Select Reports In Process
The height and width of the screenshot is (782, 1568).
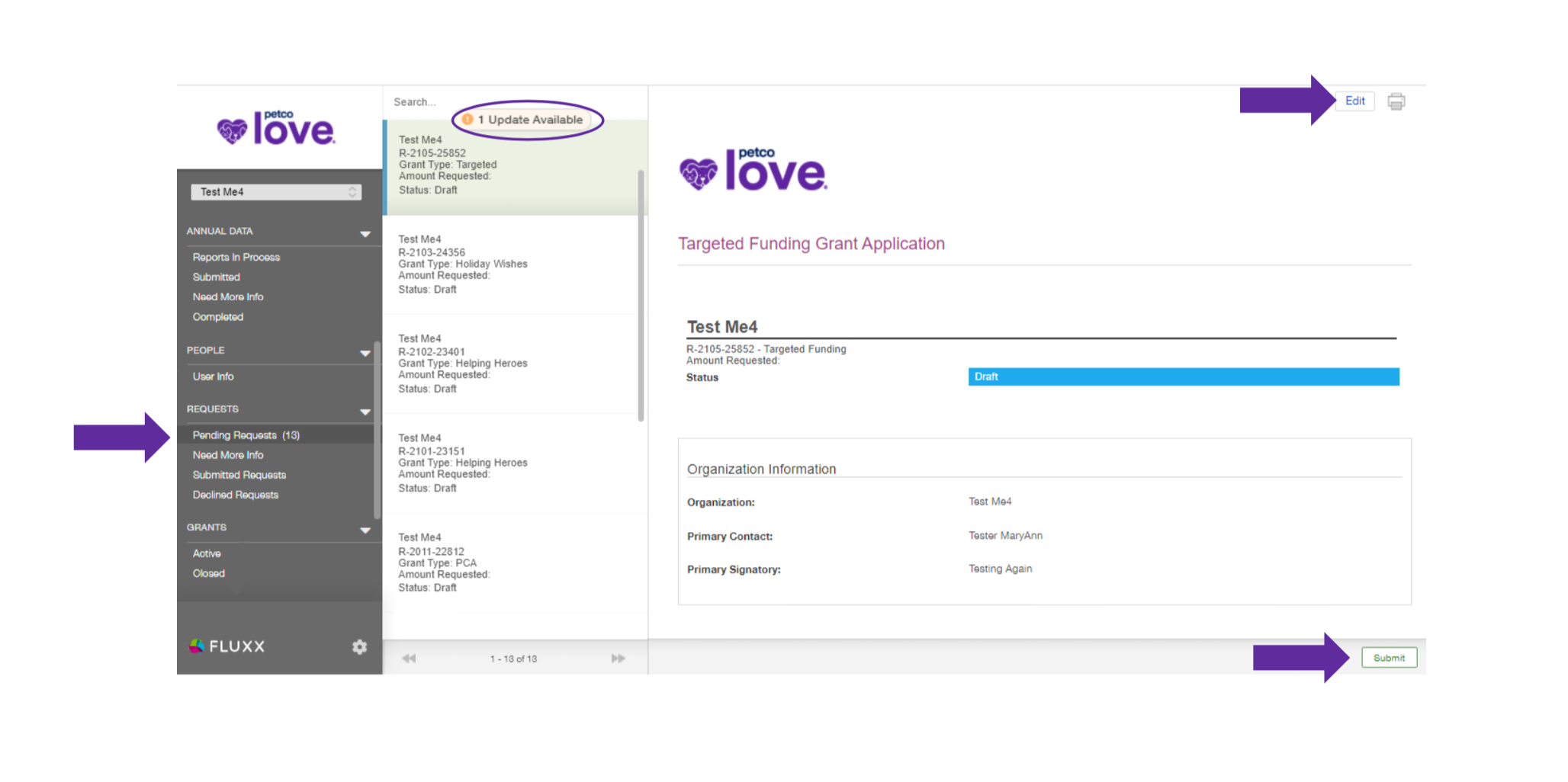point(236,258)
